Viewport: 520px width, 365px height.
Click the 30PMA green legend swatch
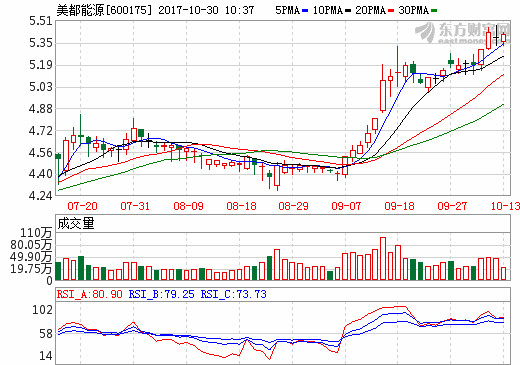(434, 11)
